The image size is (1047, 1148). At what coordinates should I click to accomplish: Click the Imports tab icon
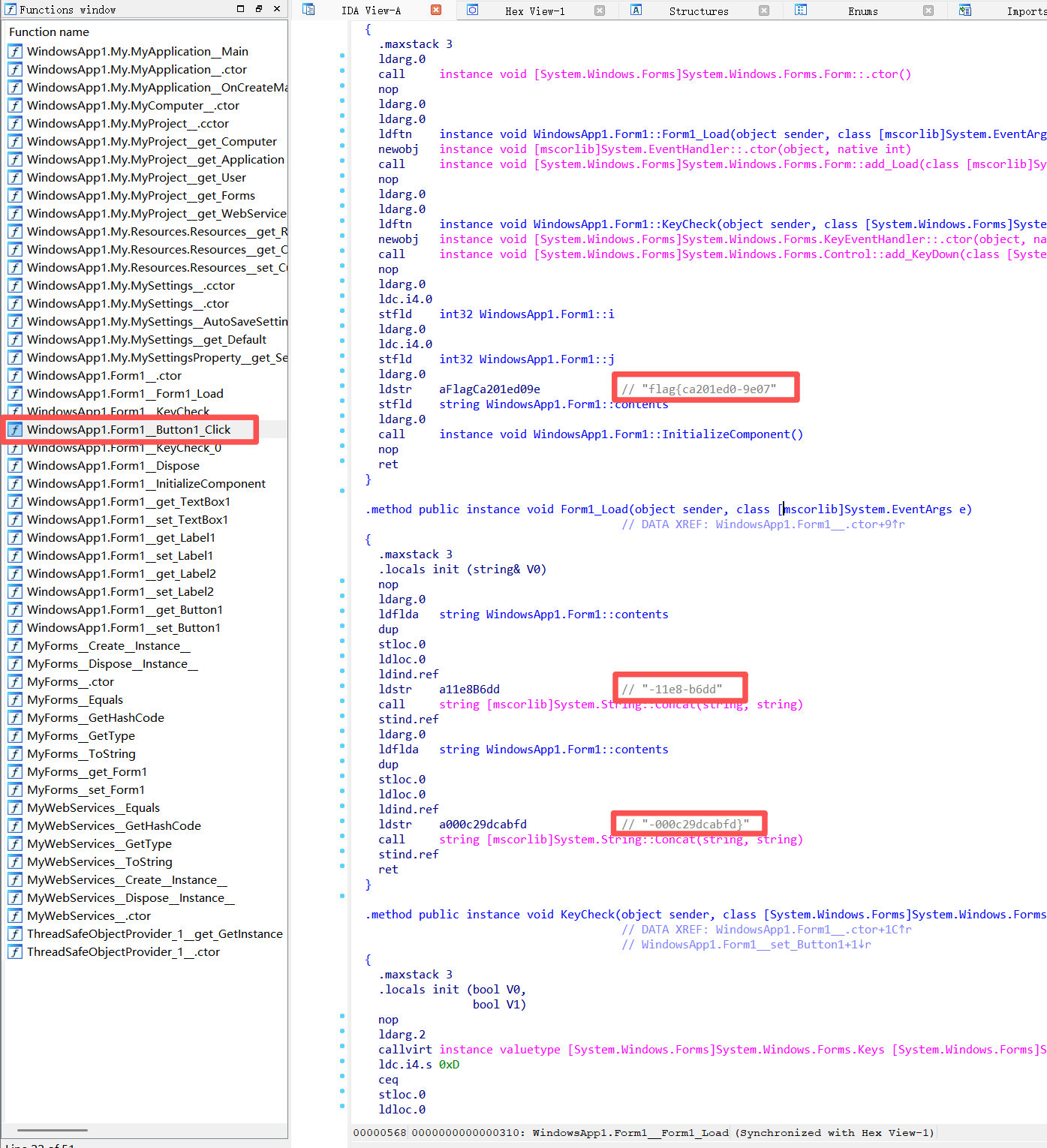[x=964, y=10]
